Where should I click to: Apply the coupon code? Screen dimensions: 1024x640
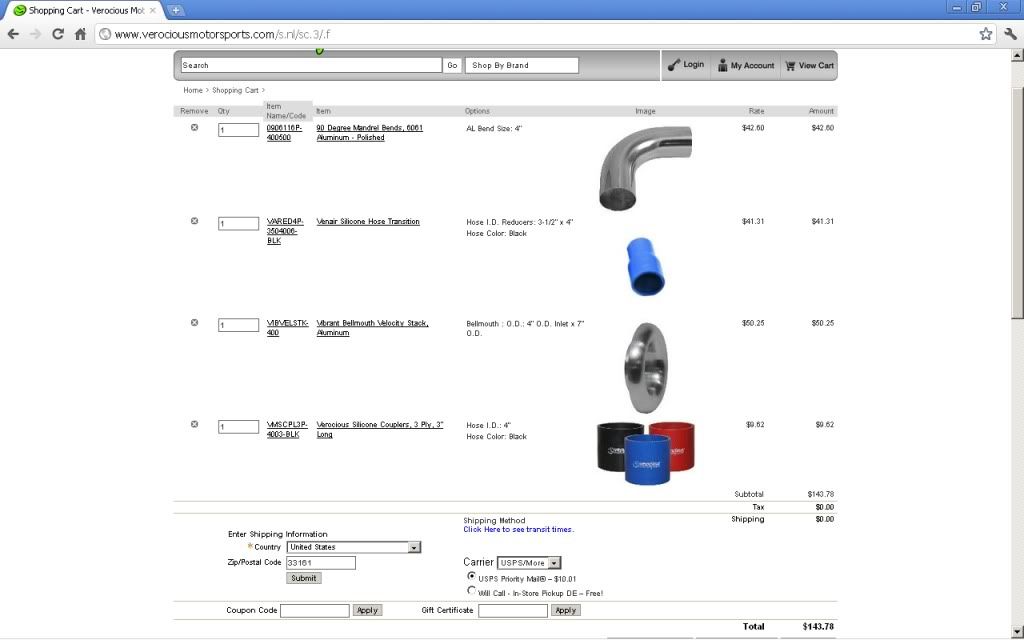(367, 611)
